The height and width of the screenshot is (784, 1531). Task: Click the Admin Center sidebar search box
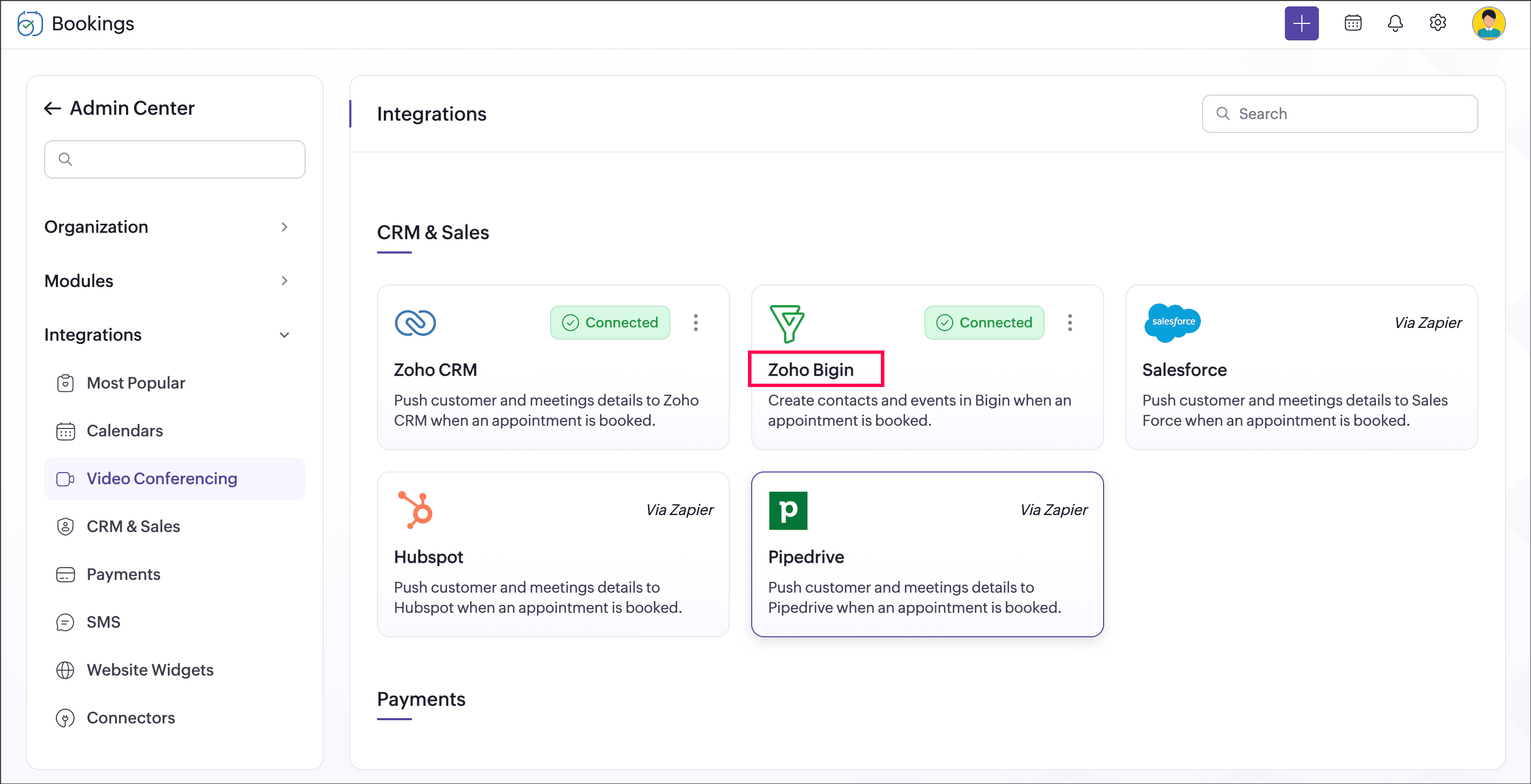pyautogui.click(x=175, y=159)
